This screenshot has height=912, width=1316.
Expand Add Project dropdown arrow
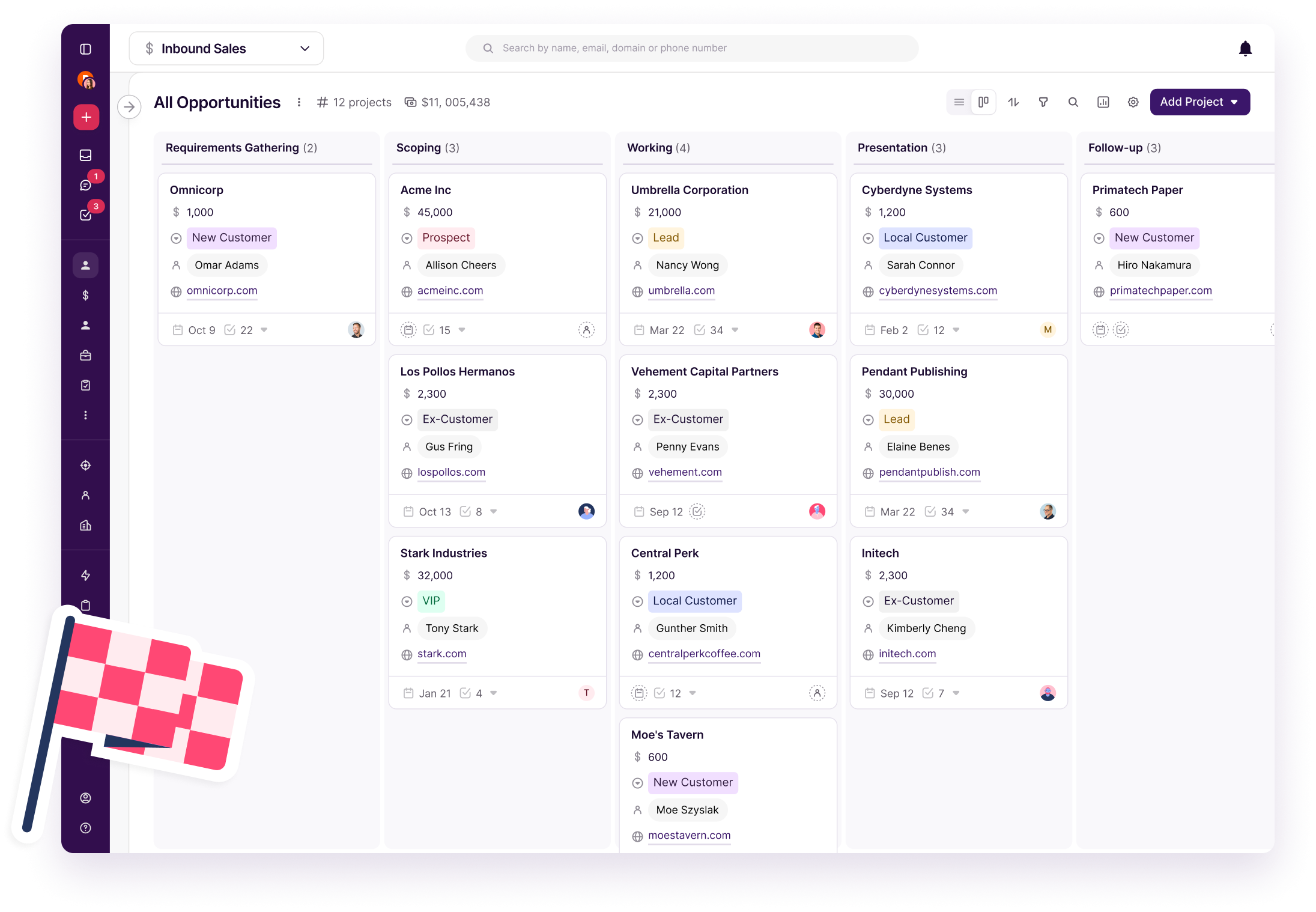click(x=1235, y=102)
